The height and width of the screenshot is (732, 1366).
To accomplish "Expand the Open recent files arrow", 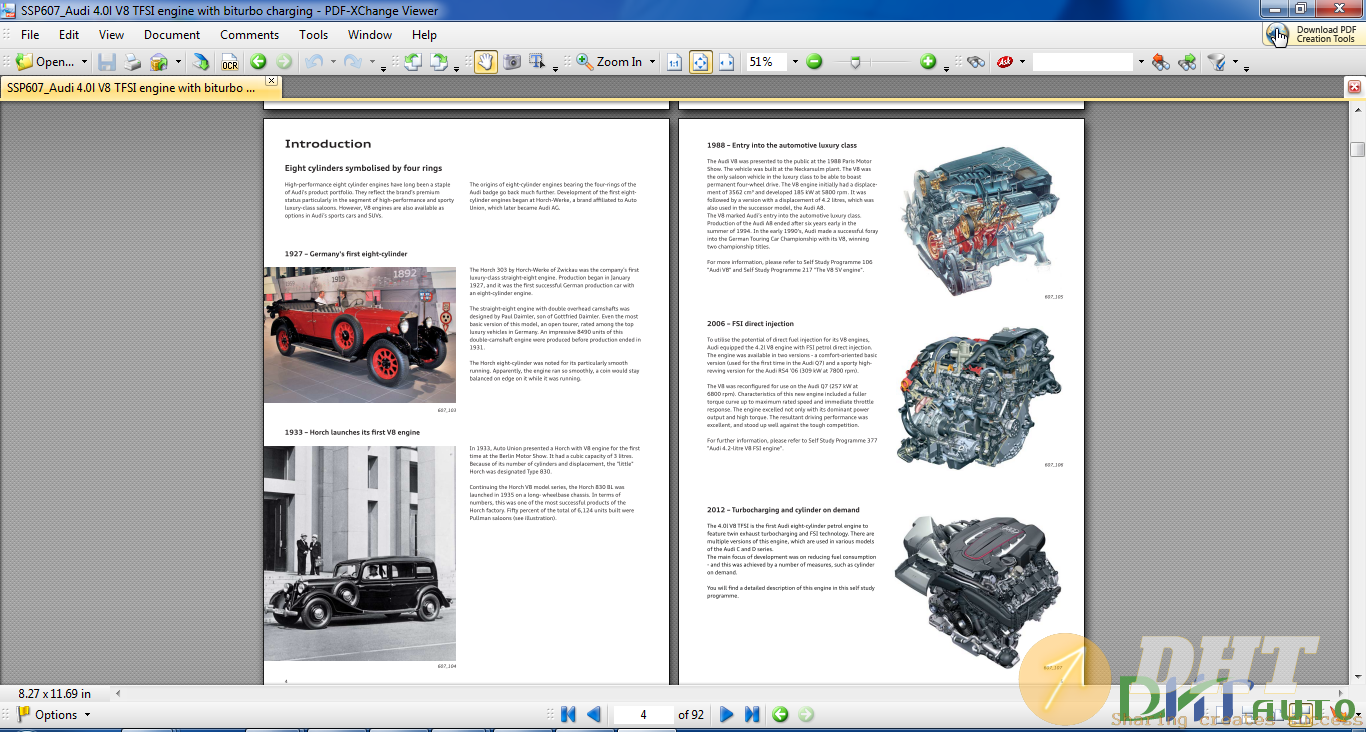I will click(x=84, y=62).
